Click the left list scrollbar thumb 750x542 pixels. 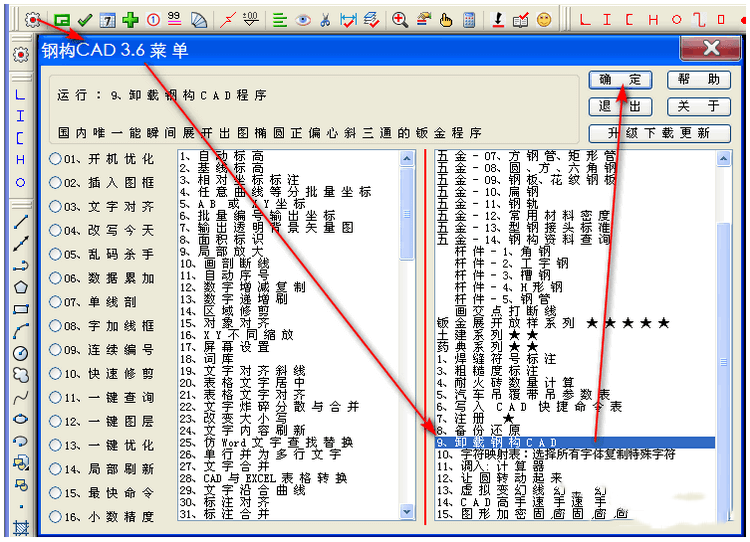(407, 214)
